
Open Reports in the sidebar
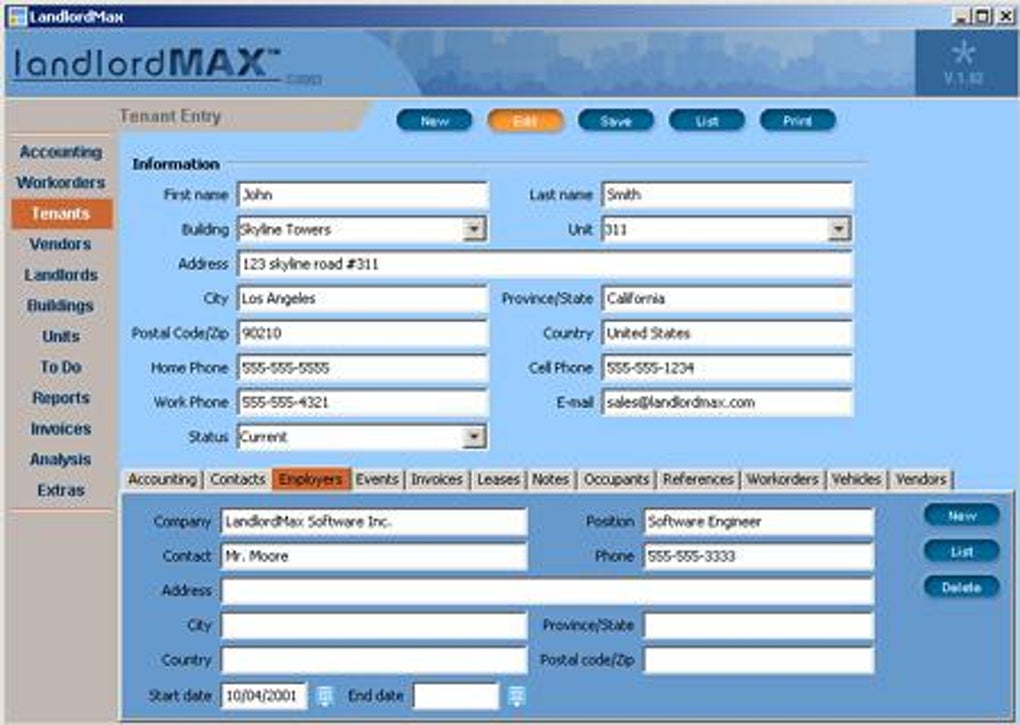[x=61, y=398]
